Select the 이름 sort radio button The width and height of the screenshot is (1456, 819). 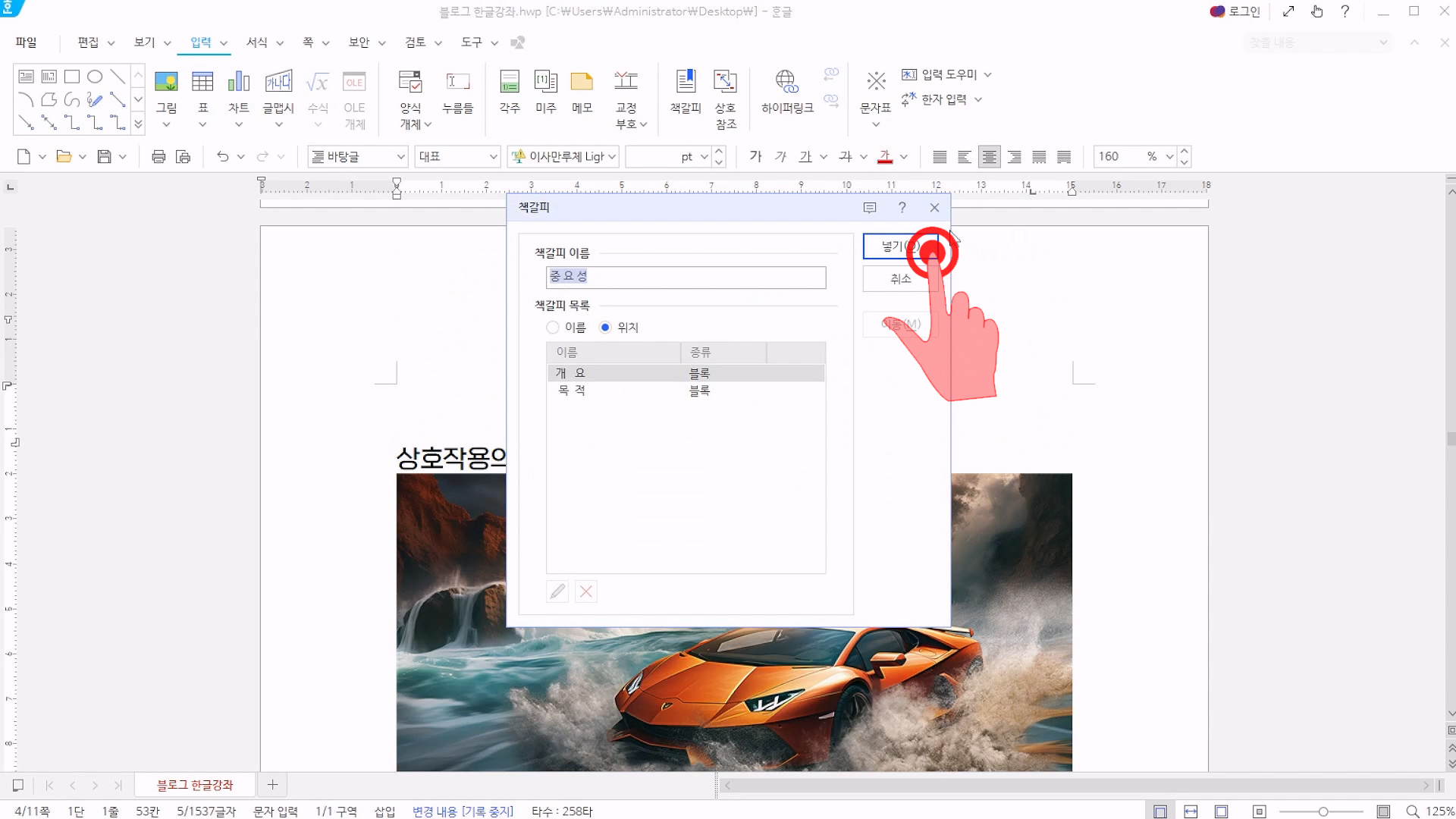click(x=553, y=328)
